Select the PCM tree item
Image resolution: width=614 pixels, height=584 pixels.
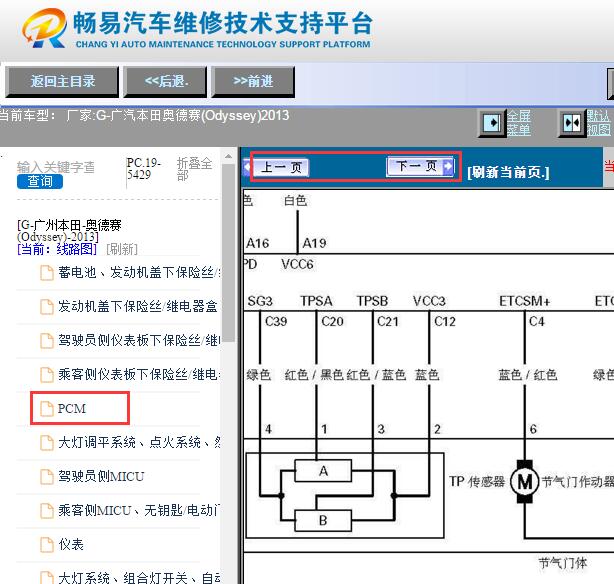(x=72, y=409)
